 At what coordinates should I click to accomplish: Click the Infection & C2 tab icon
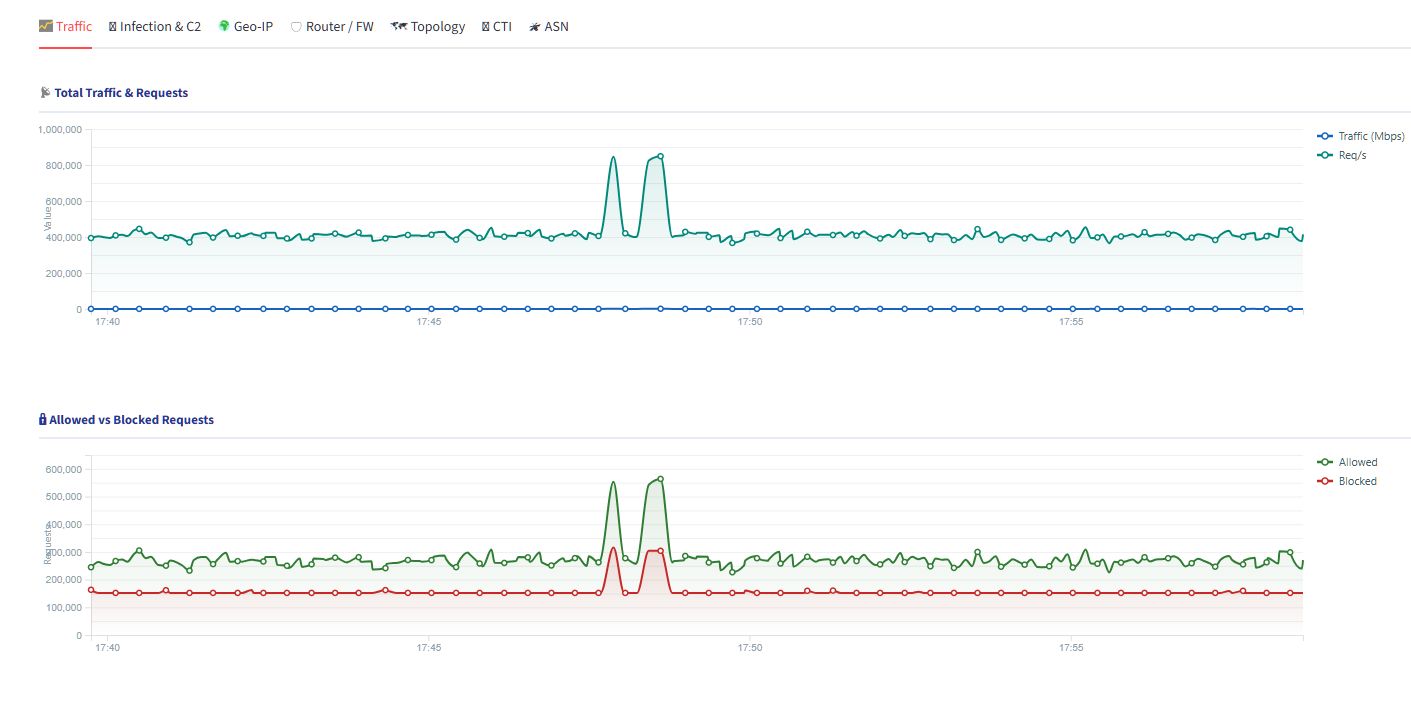click(112, 27)
